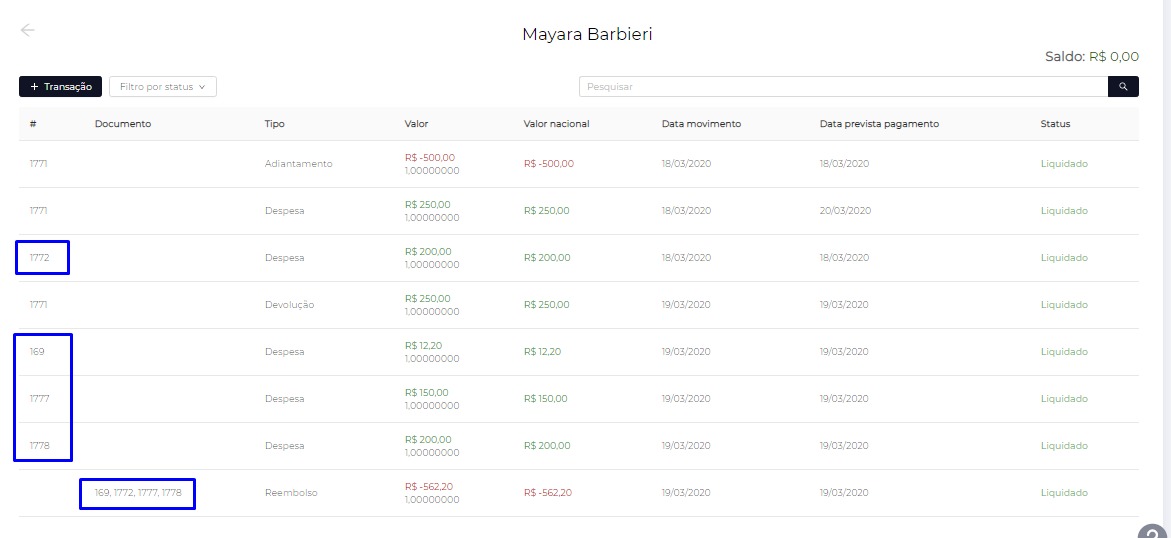
Task: Sort by the Documento column header
Action: click(x=123, y=124)
